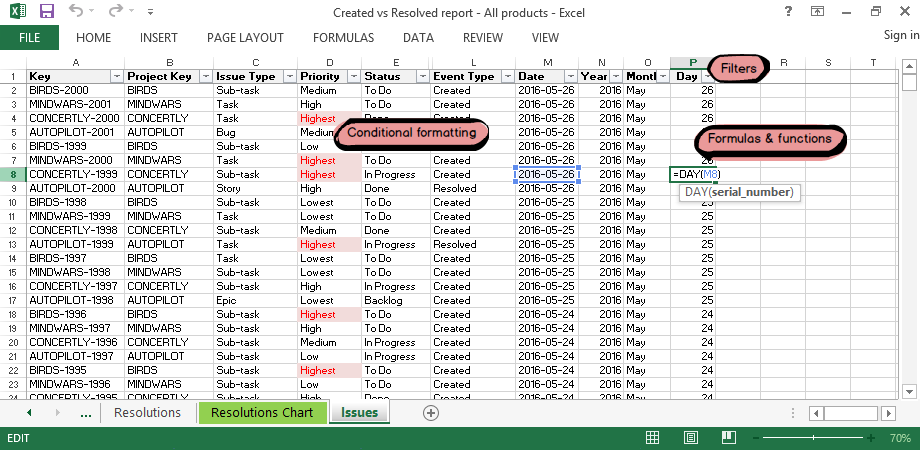The image size is (920, 450).
Task: Click the 70% zoom level
Action: [x=900, y=438]
